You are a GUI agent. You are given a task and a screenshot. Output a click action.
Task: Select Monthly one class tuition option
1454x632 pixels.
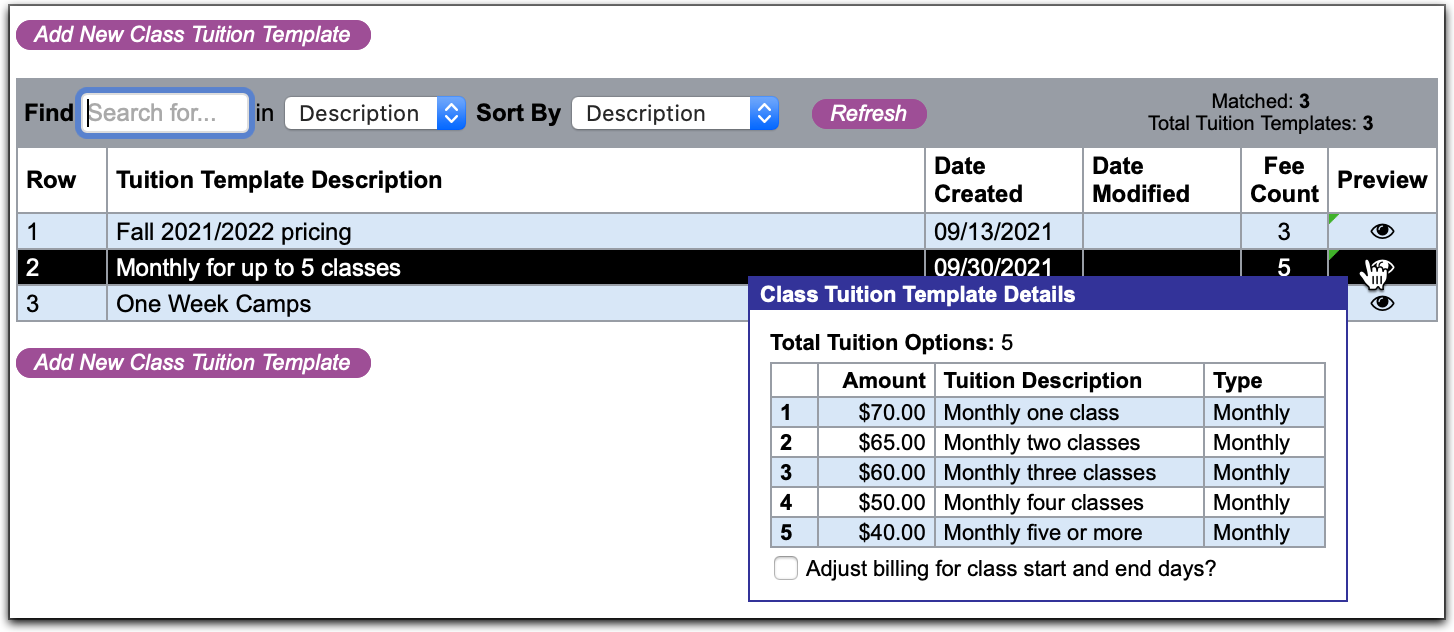[x=1031, y=413]
